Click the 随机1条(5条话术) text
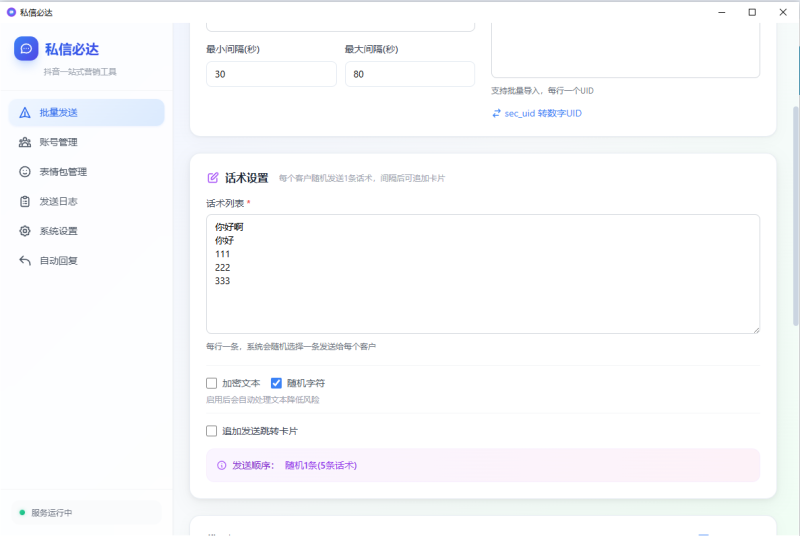Image resolution: width=800 pixels, height=536 pixels. point(321,465)
